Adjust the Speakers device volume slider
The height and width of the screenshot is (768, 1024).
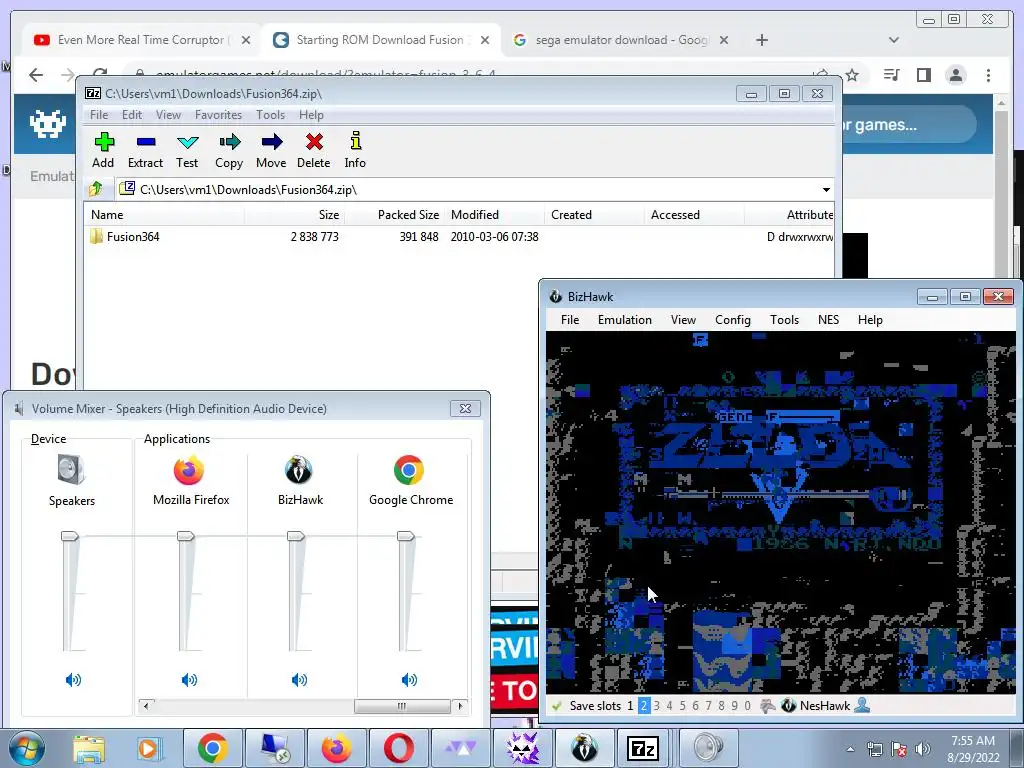(x=70, y=536)
